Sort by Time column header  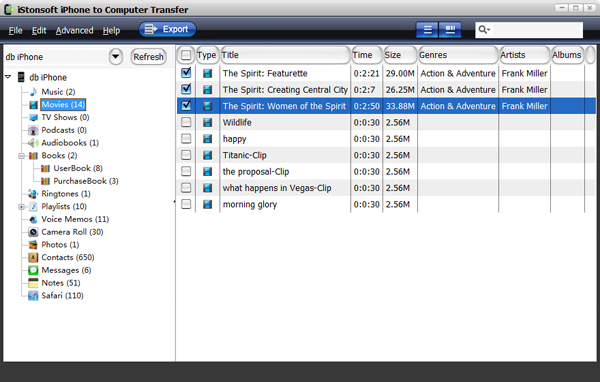click(x=367, y=55)
